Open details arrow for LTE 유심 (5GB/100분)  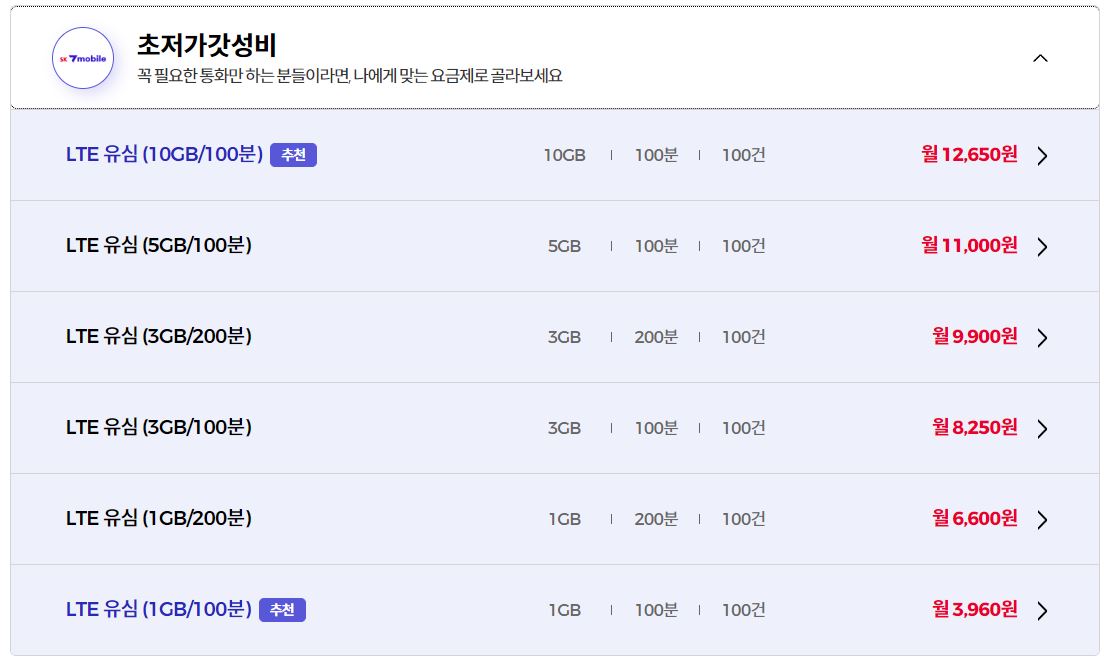tap(1043, 246)
